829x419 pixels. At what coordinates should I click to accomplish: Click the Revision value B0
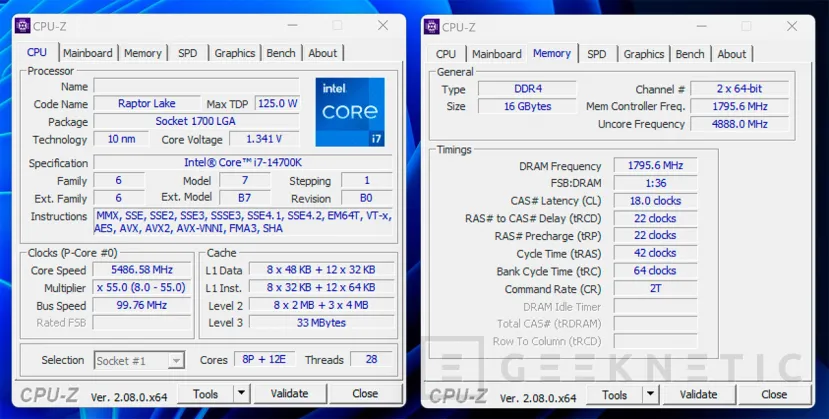(x=367, y=198)
